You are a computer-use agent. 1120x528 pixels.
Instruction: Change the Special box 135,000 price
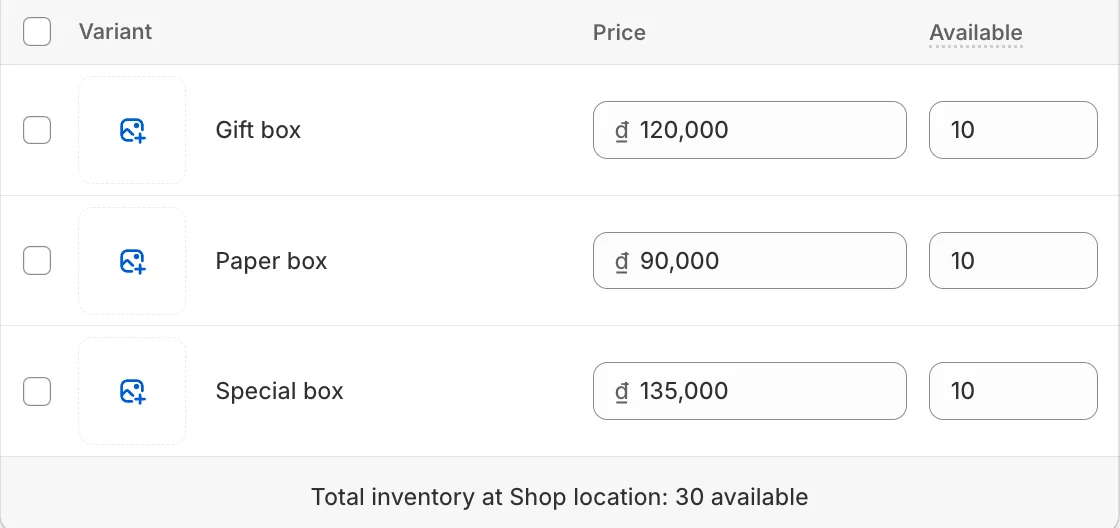pyautogui.click(x=750, y=391)
